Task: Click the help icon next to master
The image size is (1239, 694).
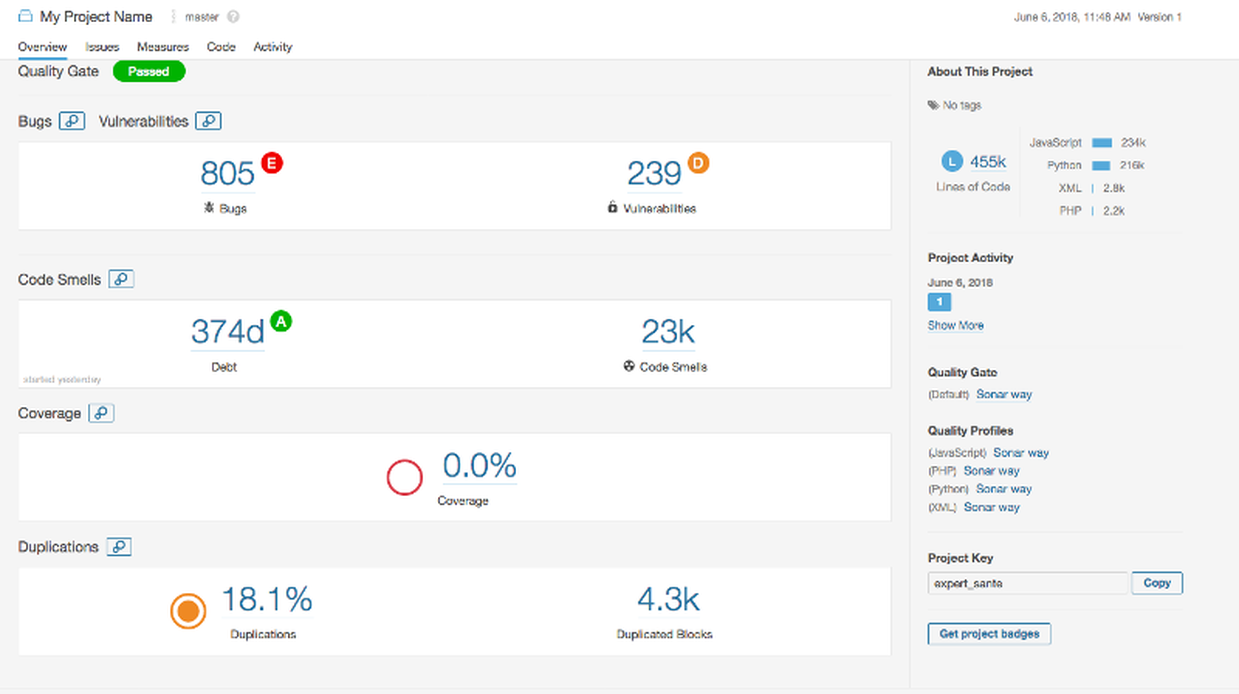Action: (233, 17)
